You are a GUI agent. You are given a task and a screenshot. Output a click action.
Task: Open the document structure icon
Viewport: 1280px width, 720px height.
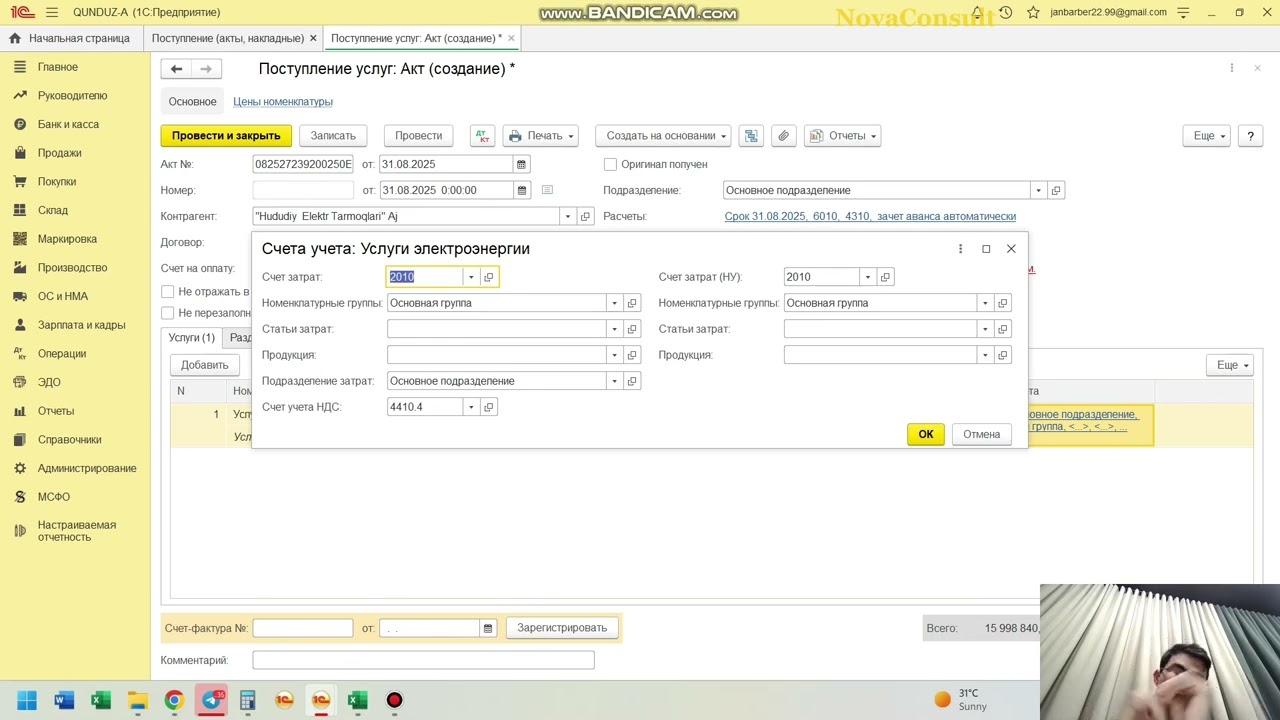pos(751,136)
